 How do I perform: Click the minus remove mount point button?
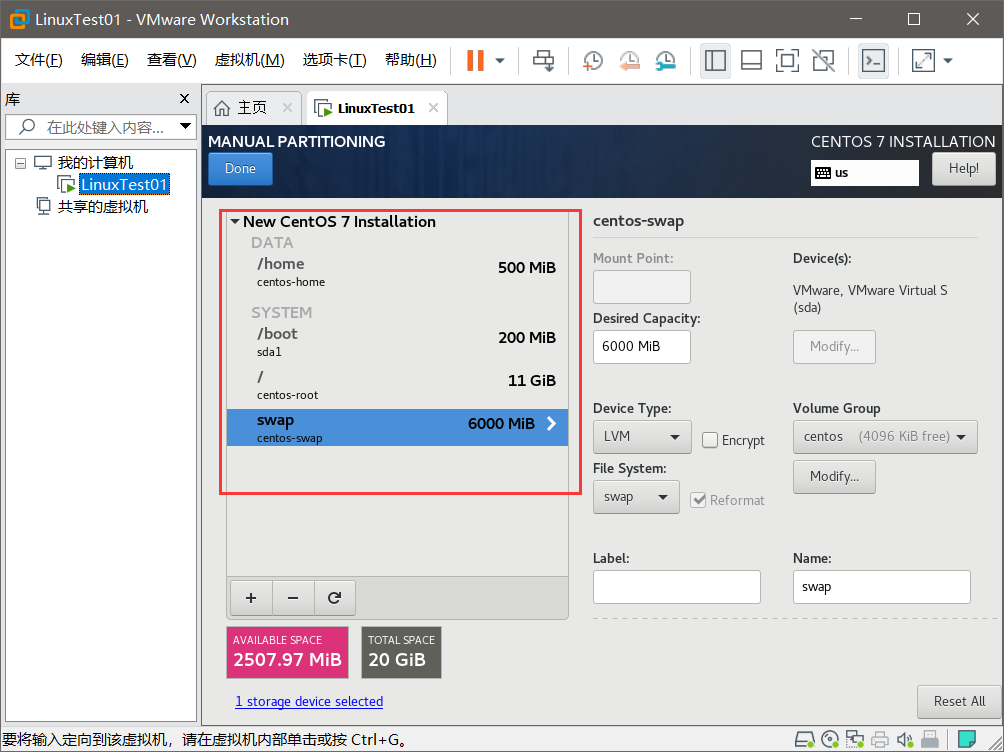point(293,598)
